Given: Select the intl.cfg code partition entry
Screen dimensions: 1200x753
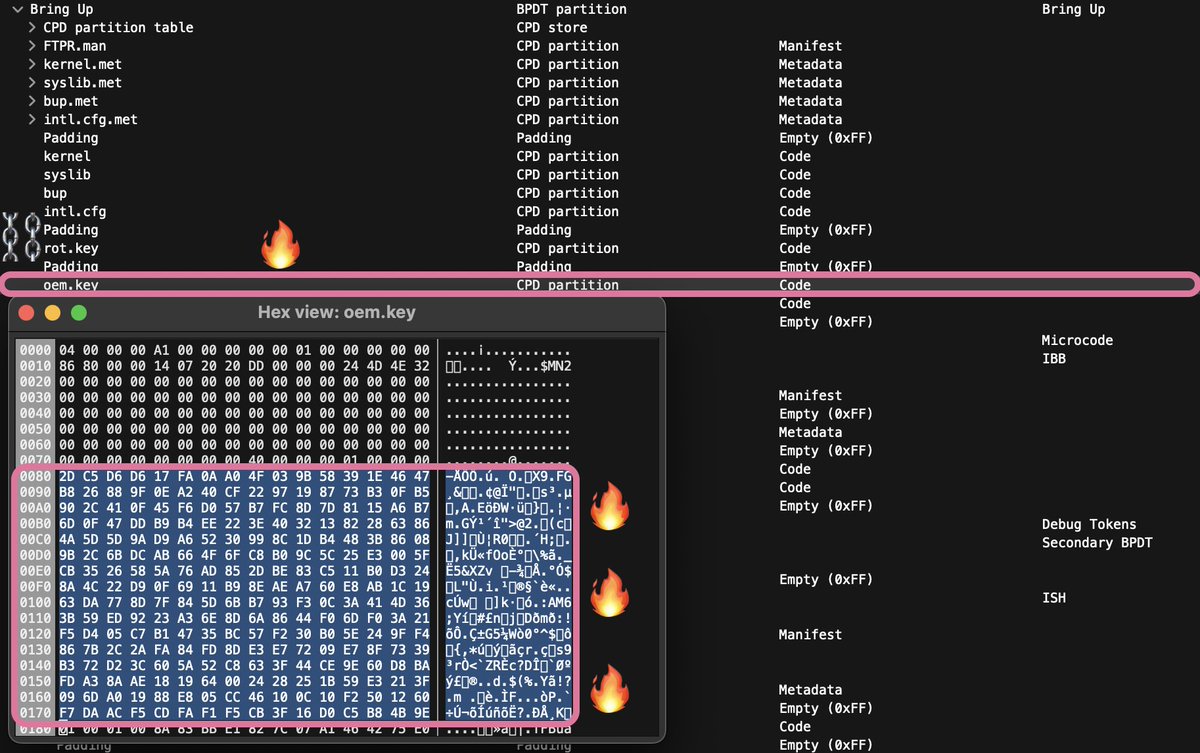Looking at the screenshot, I should click(x=75, y=211).
